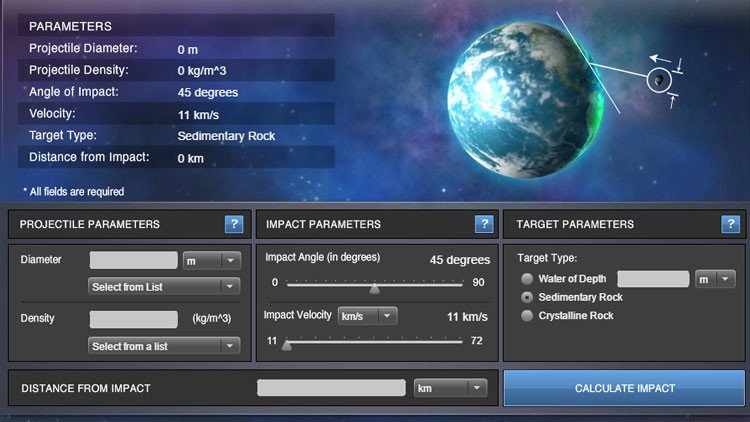Viewport: 750px width, 422px height.
Task: Expand density Select from a list dropdown
Action: [164, 346]
